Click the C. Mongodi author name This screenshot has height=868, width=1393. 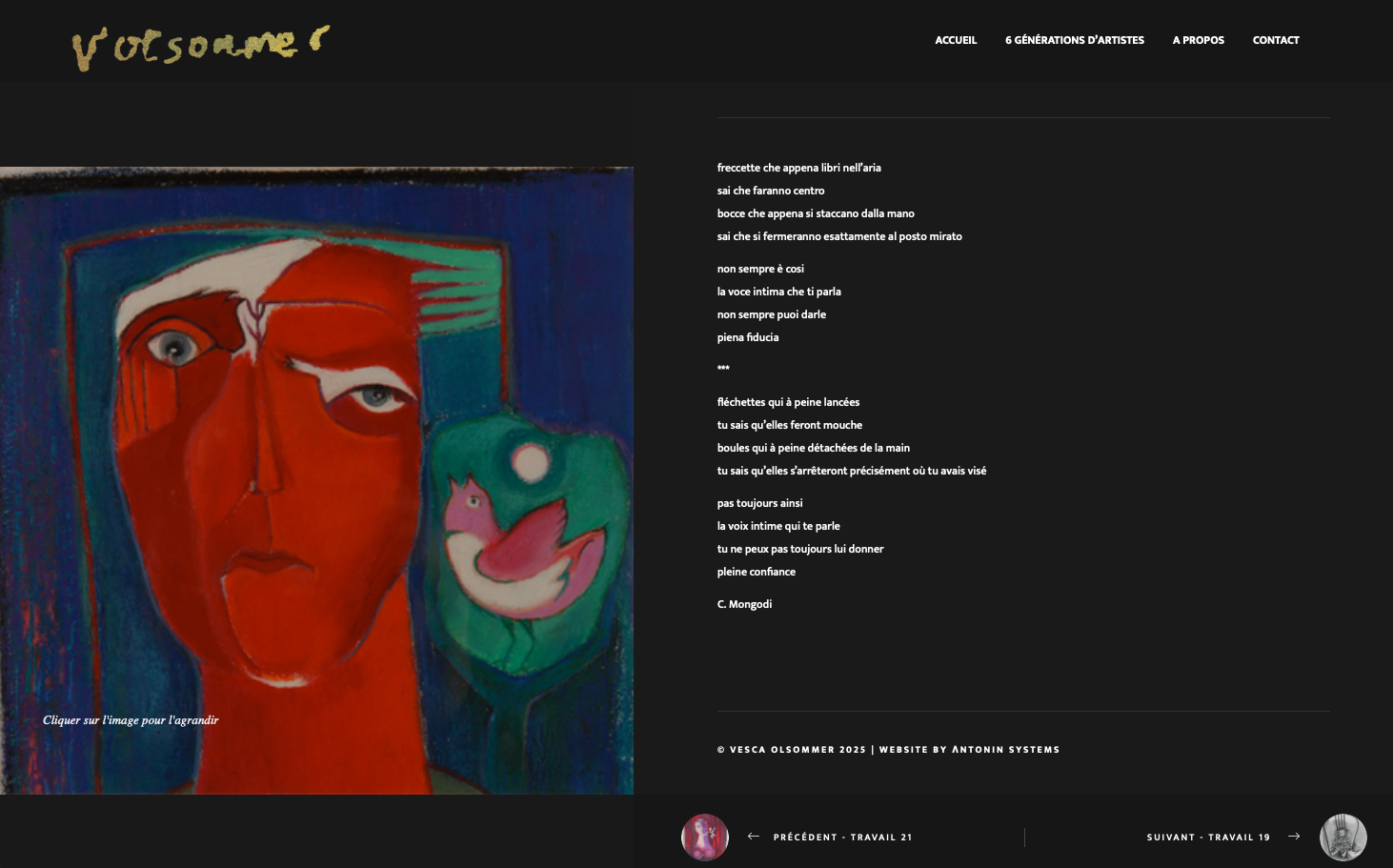pos(744,604)
